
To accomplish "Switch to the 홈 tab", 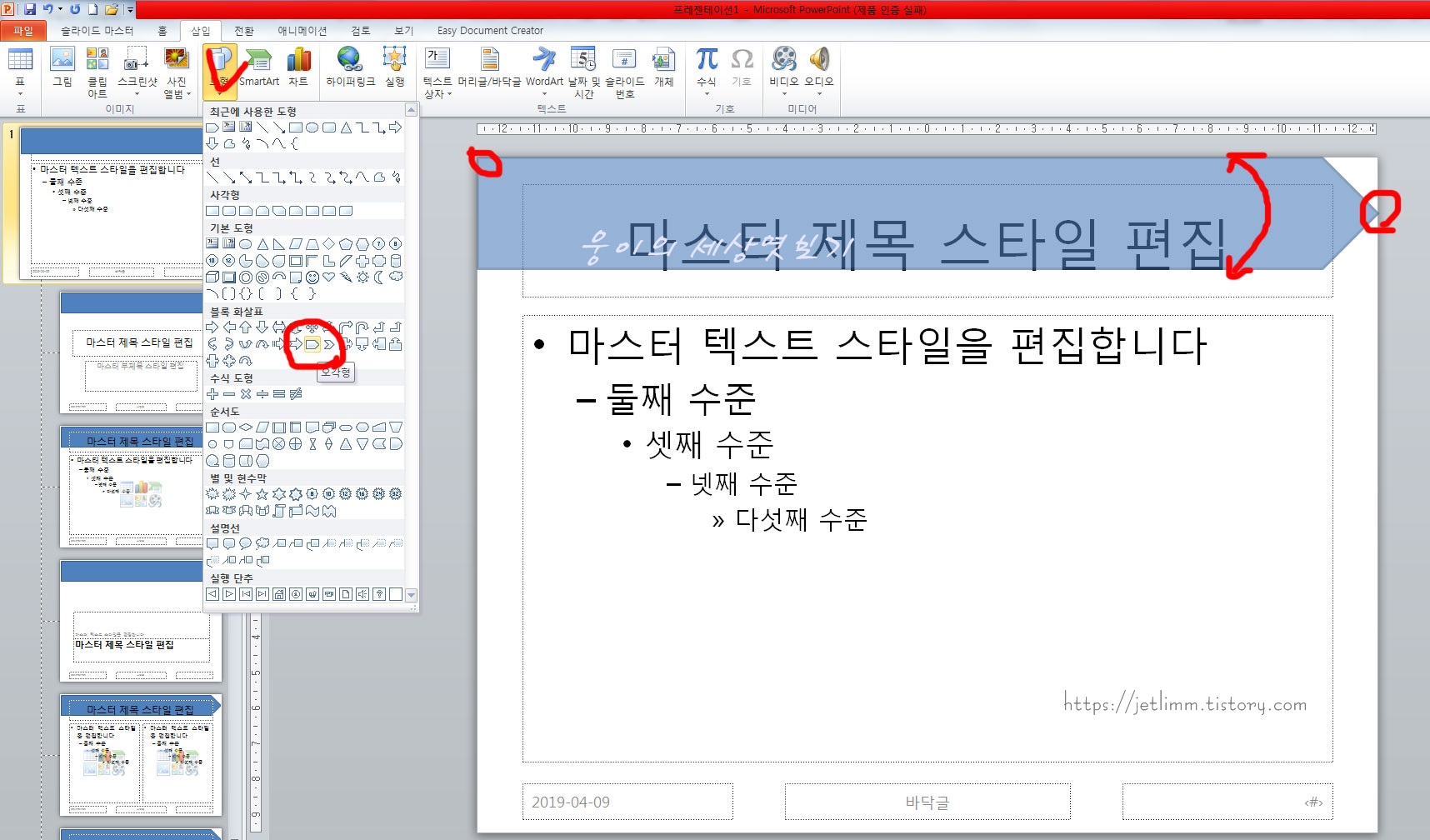I will [x=162, y=31].
